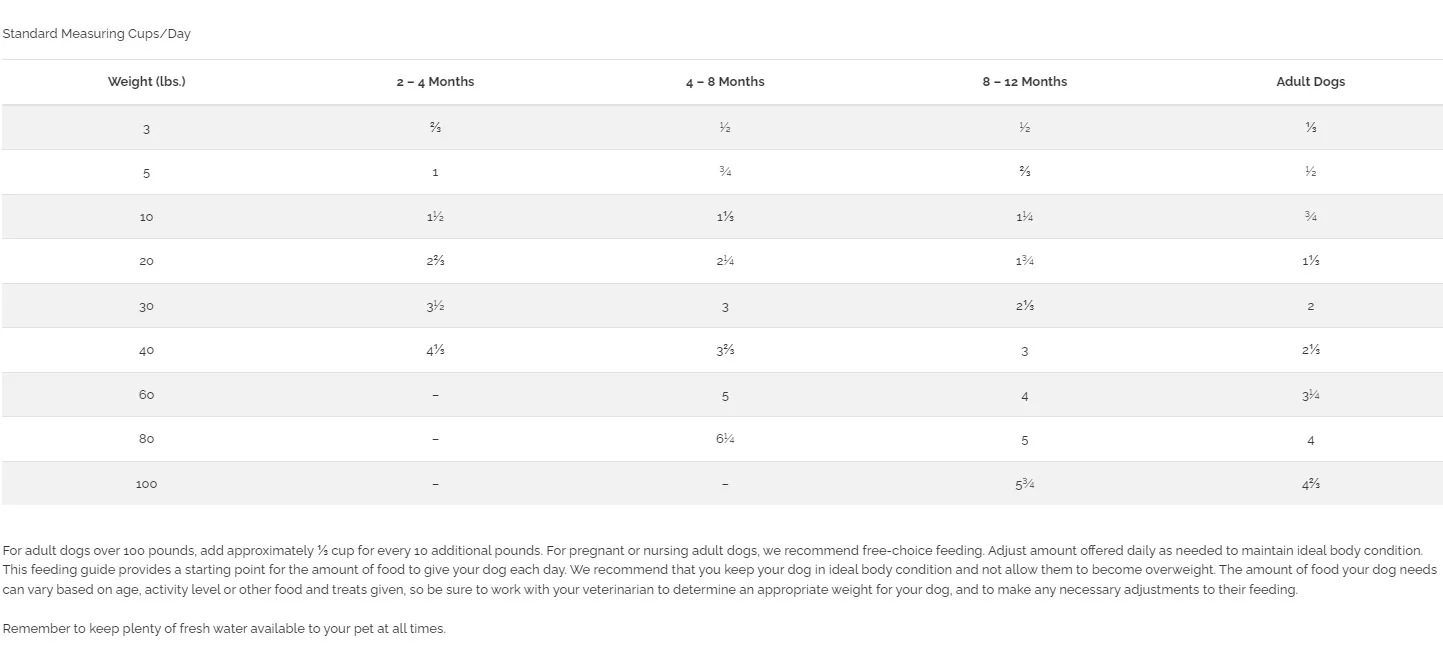
Task: Click the 80 lbs weight cell
Action: point(146,439)
